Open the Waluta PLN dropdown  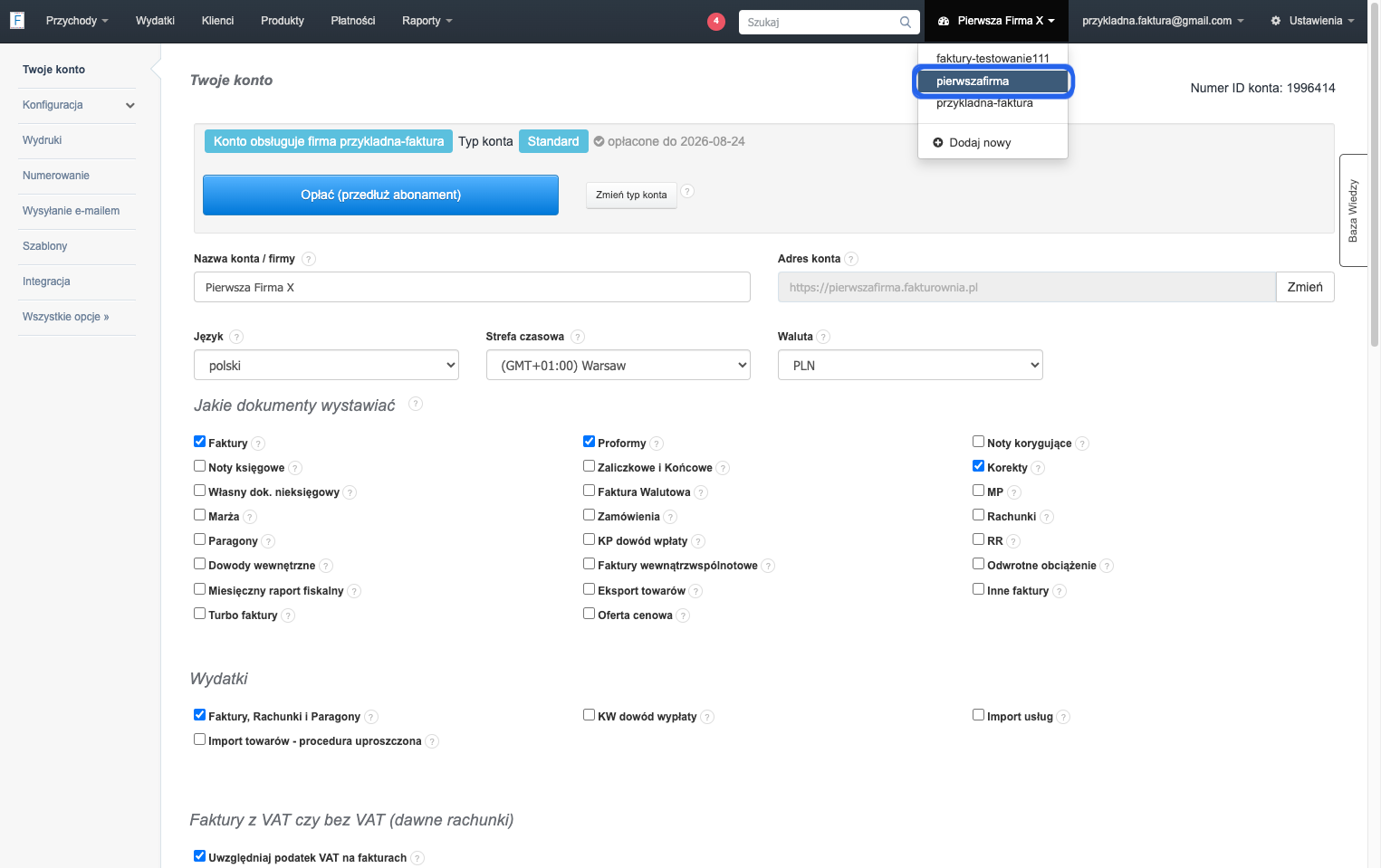[910, 365]
